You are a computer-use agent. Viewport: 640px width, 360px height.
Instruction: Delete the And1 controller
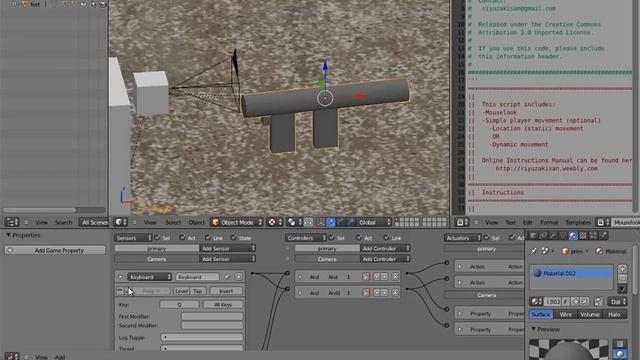click(395, 293)
